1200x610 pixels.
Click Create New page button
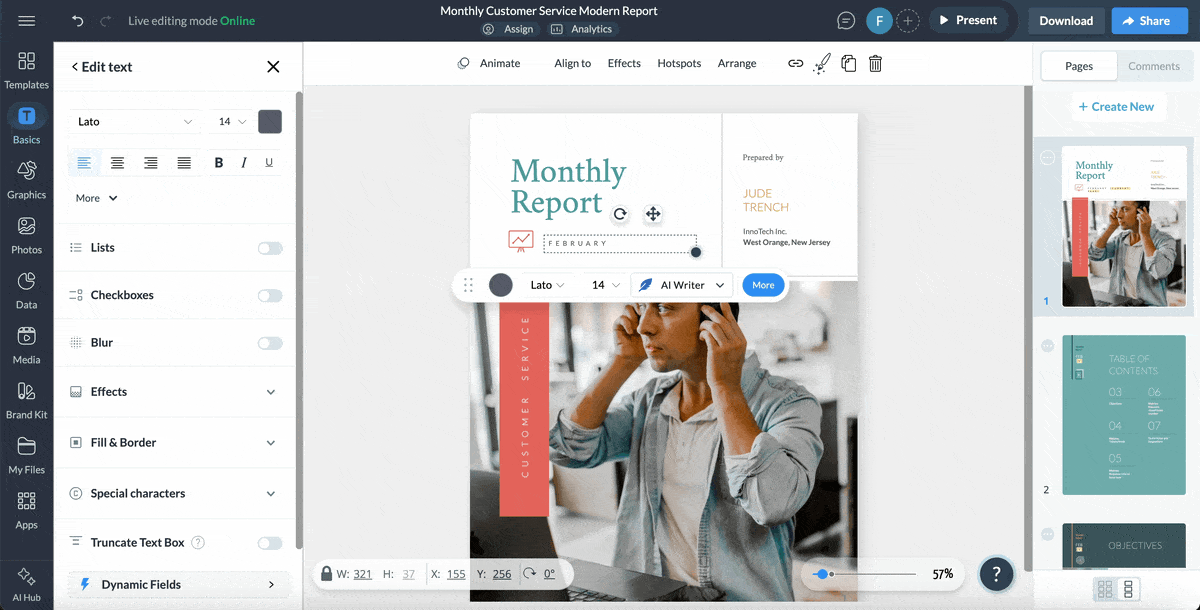click(1118, 105)
